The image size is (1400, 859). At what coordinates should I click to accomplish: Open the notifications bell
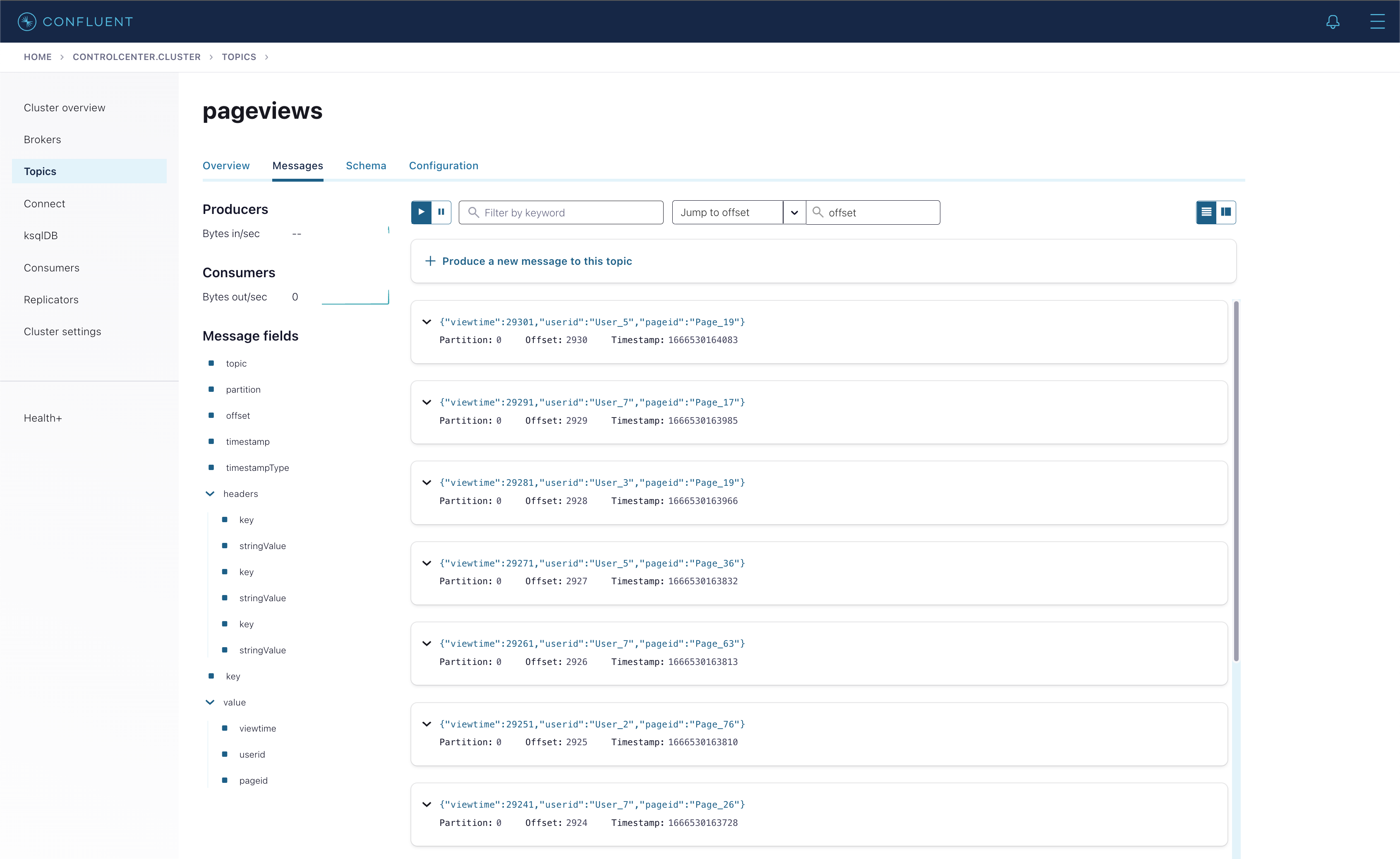(1333, 22)
